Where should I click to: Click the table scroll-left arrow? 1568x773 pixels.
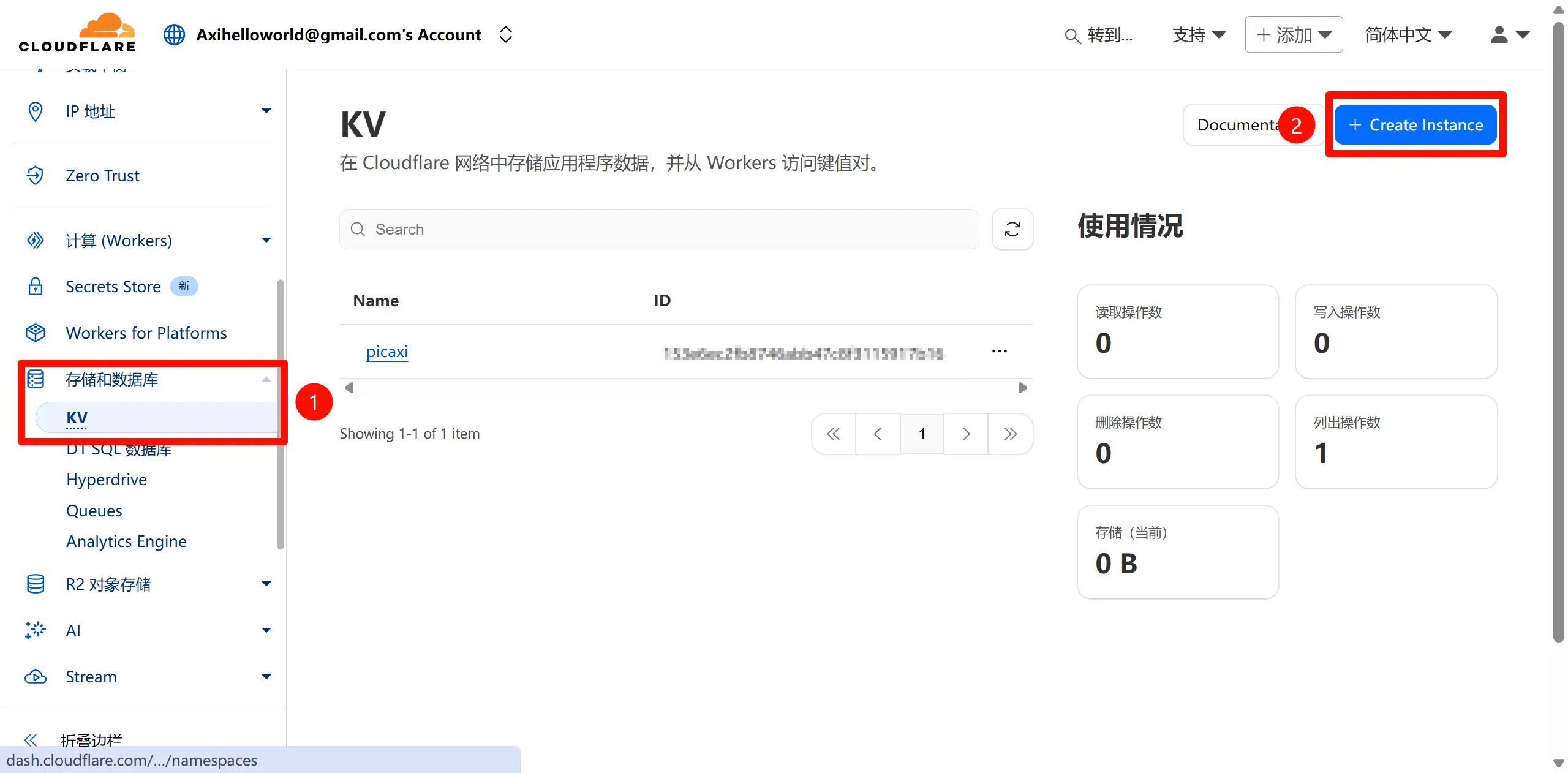[x=349, y=388]
